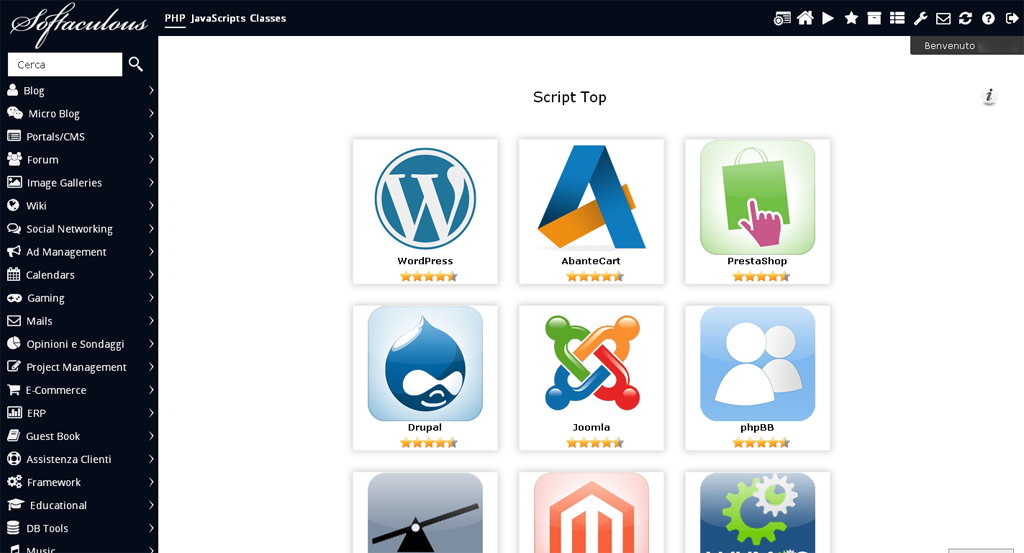
Task: Expand the Opinioni e Sondaggi chevron
Action: pos(151,343)
